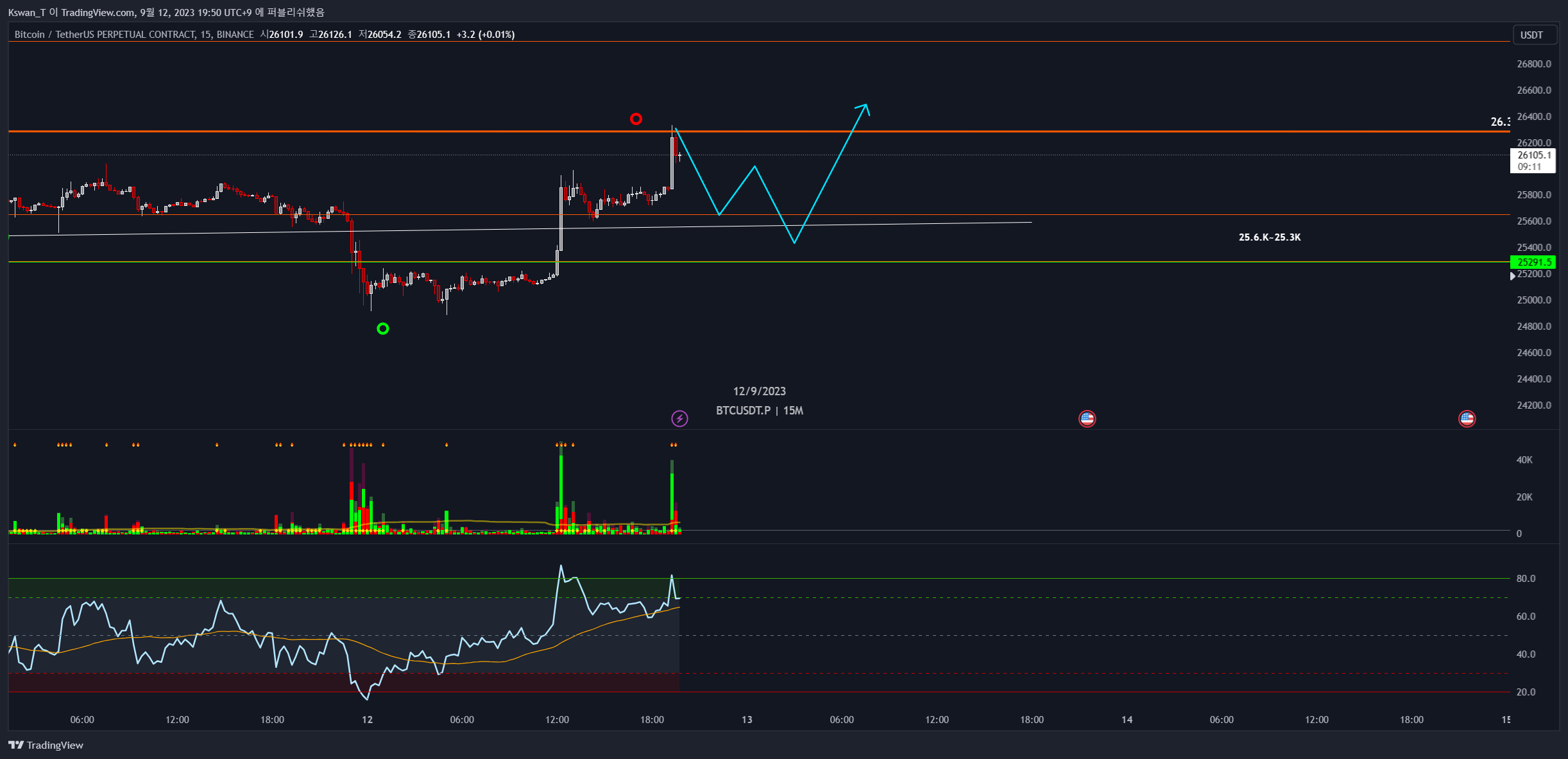Click the purple lightning event icon
The image size is (1568, 759).
click(x=679, y=419)
